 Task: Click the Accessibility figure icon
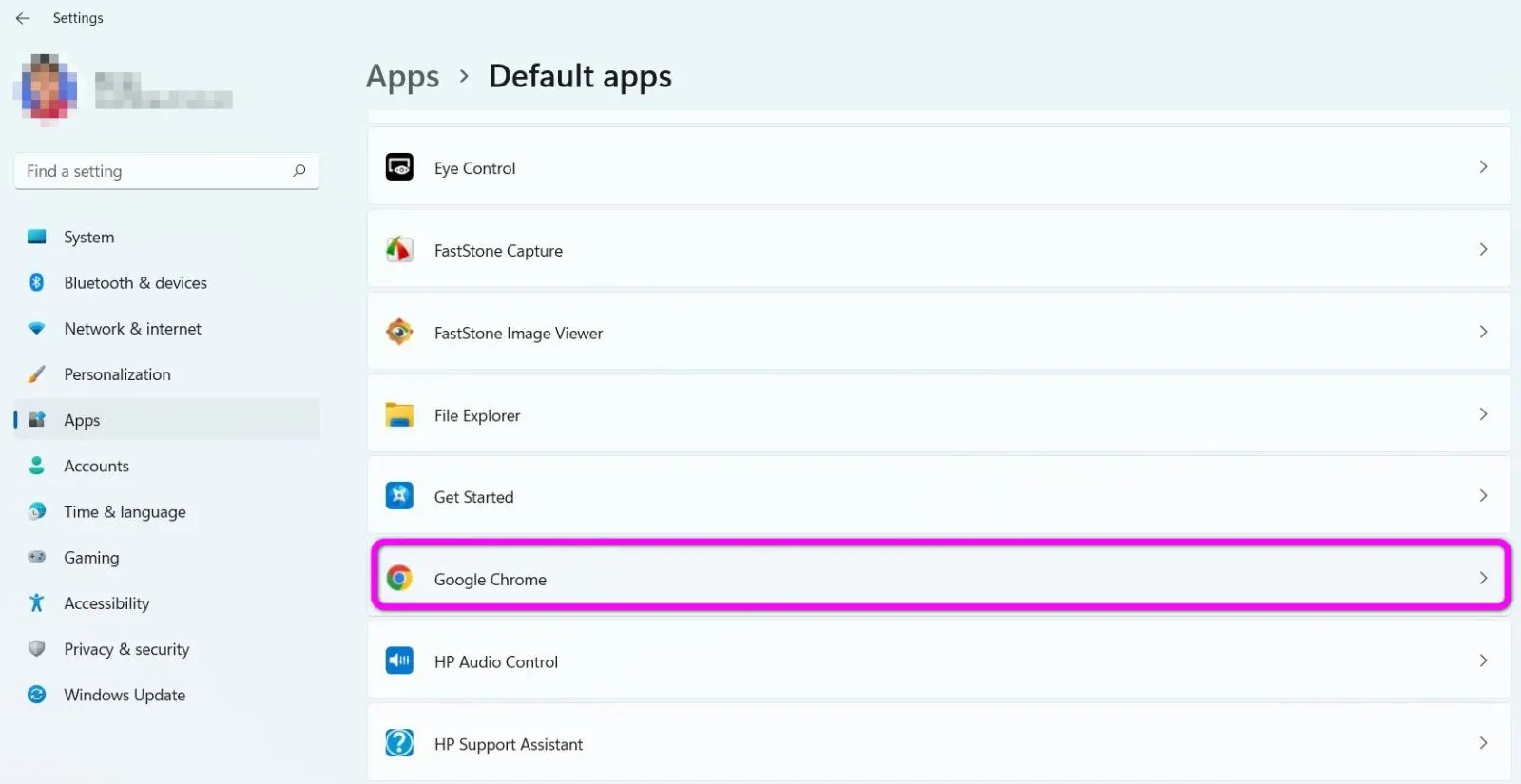pyautogui.click(x=37, y=602)
